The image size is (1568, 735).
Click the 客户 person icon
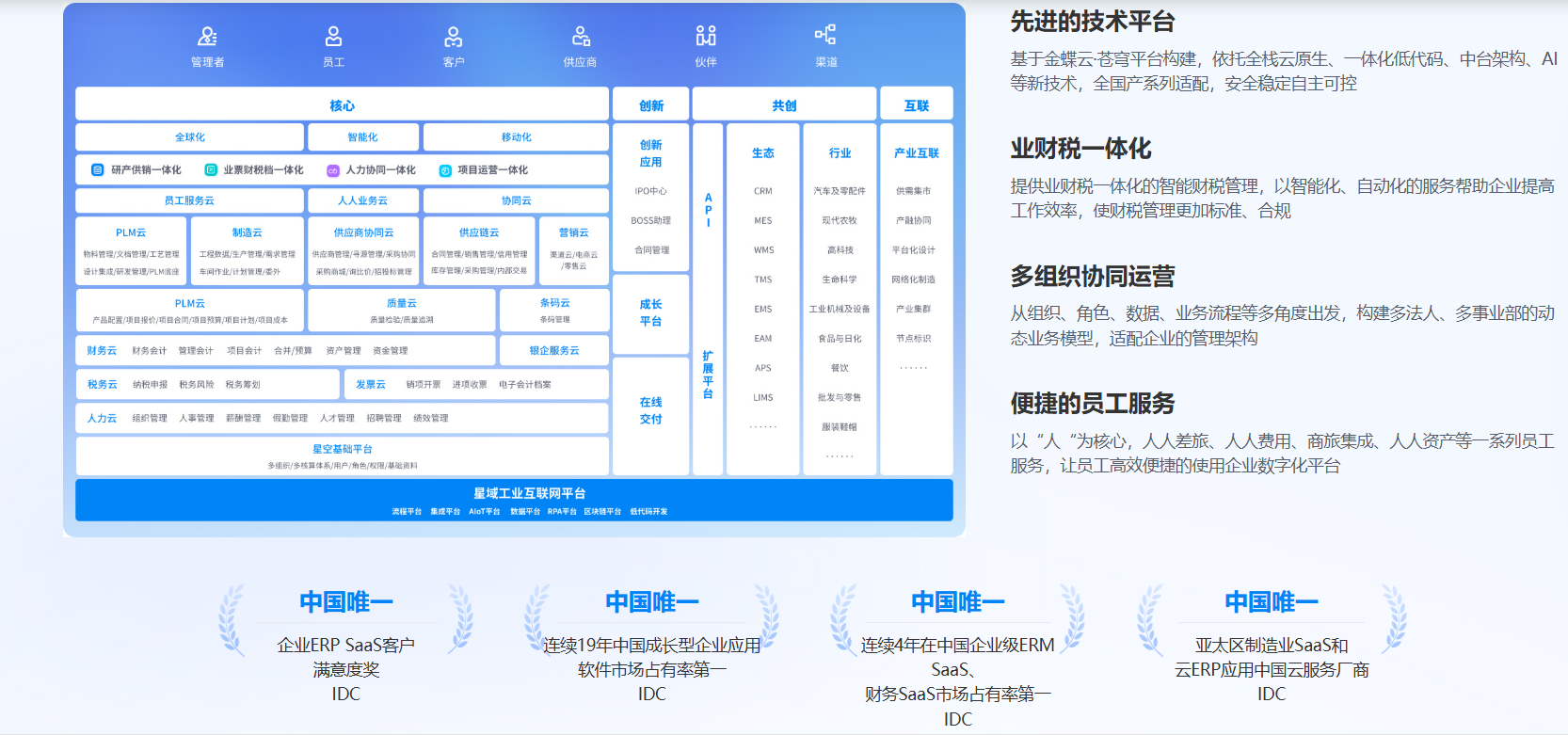(x=454, y=37)
